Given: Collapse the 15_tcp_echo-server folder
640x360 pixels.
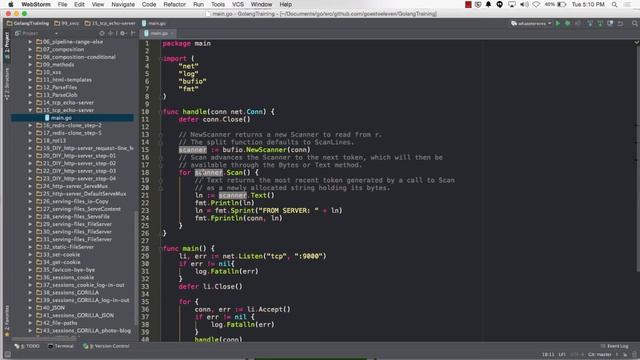Looking at the screenshot, I should pos(30,110).
